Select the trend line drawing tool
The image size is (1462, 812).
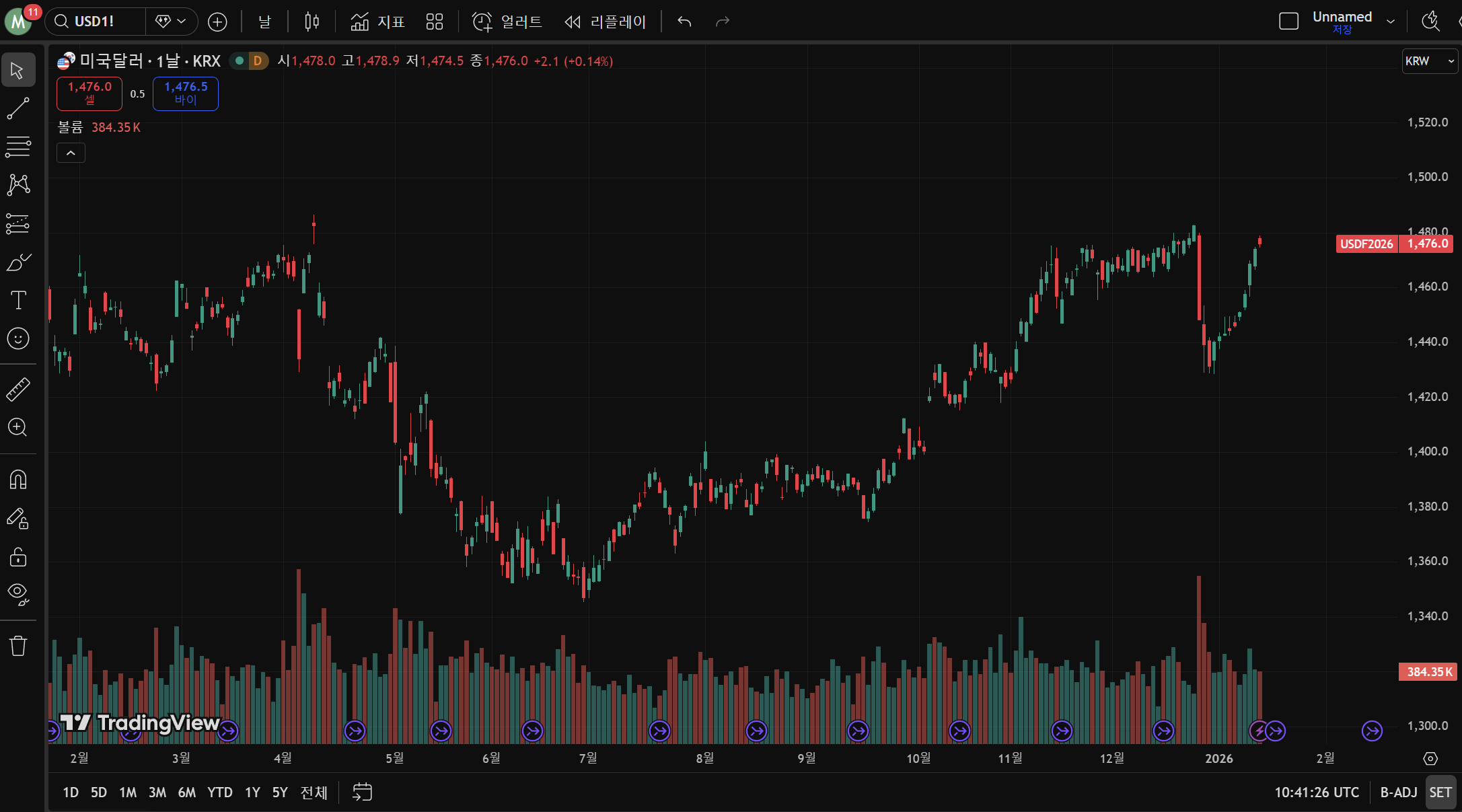click(18, 108)
